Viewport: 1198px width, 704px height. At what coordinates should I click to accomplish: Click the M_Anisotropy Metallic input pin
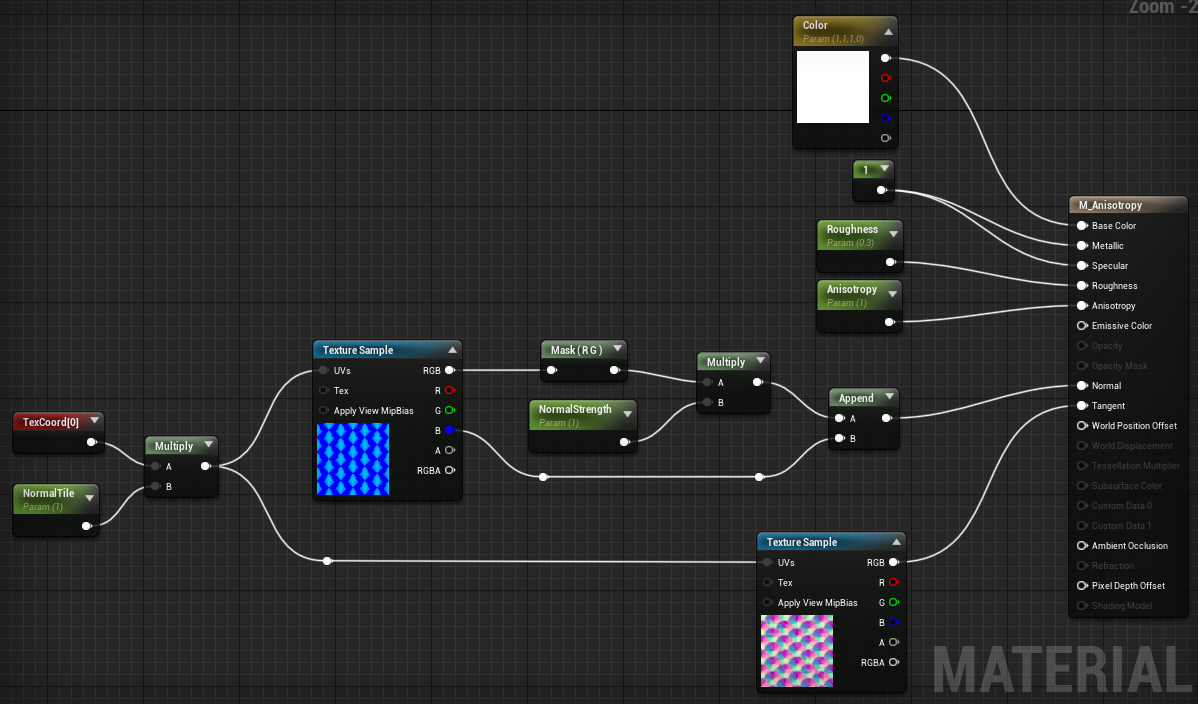pos(1082,245)
